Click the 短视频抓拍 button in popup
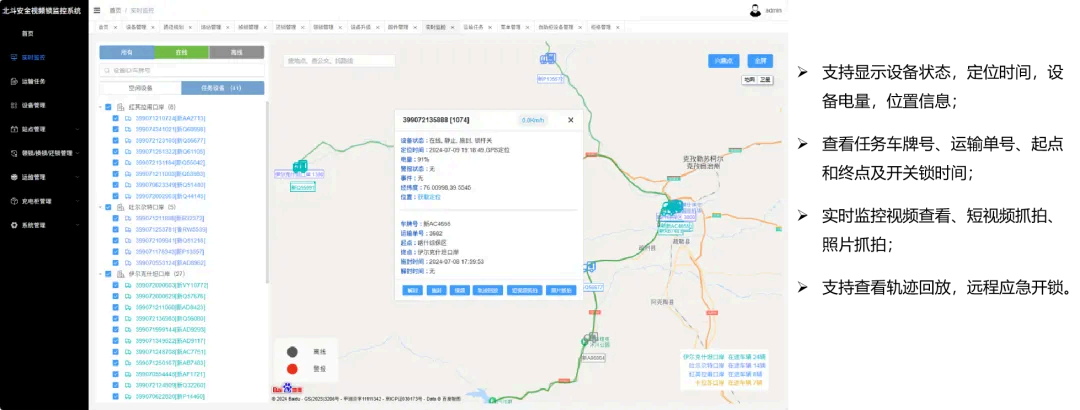The width and height of the screenshot is (1080, 410). pyautogui.click(x=523, y=291)
